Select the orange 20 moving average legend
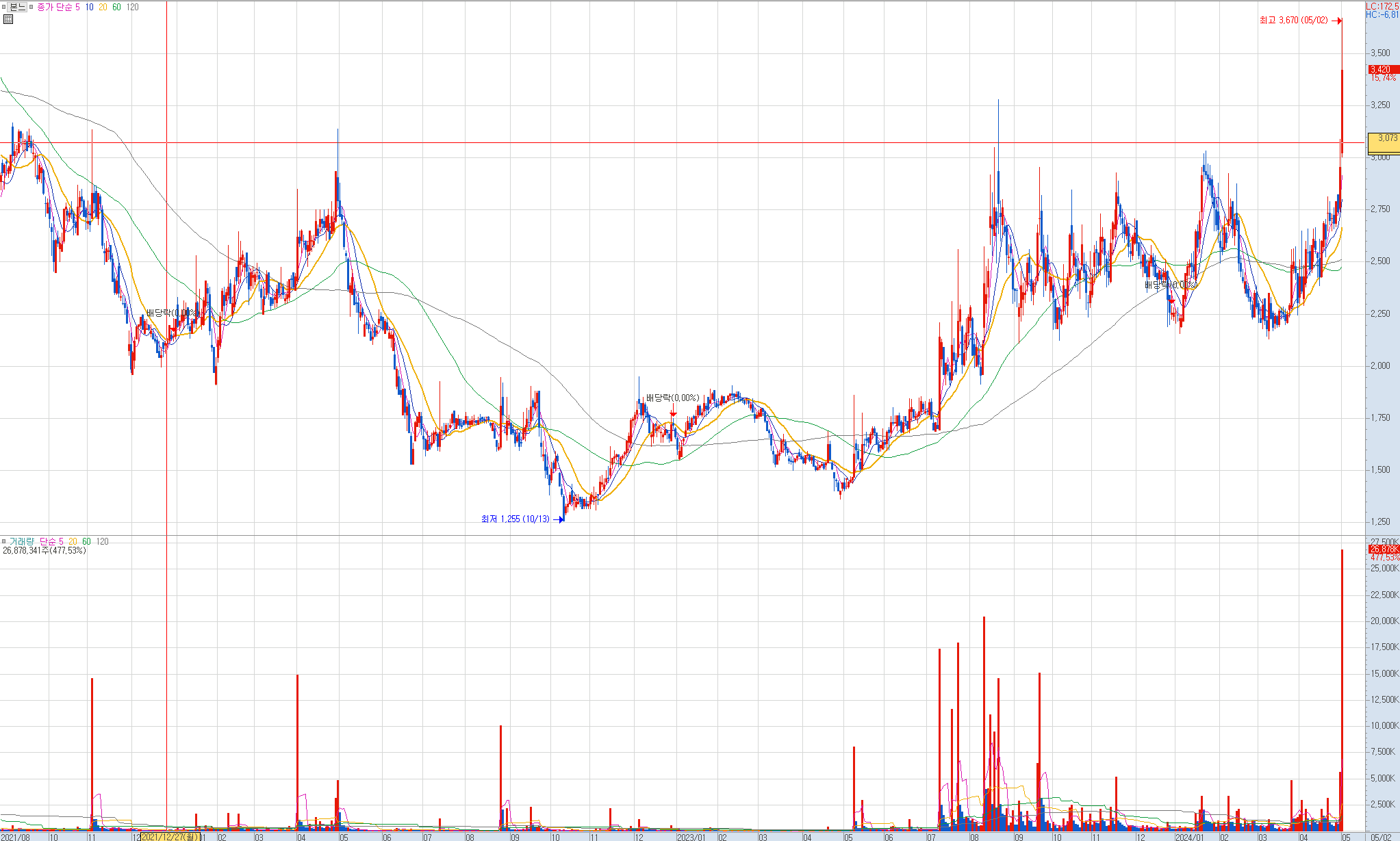 pos(103,7)
